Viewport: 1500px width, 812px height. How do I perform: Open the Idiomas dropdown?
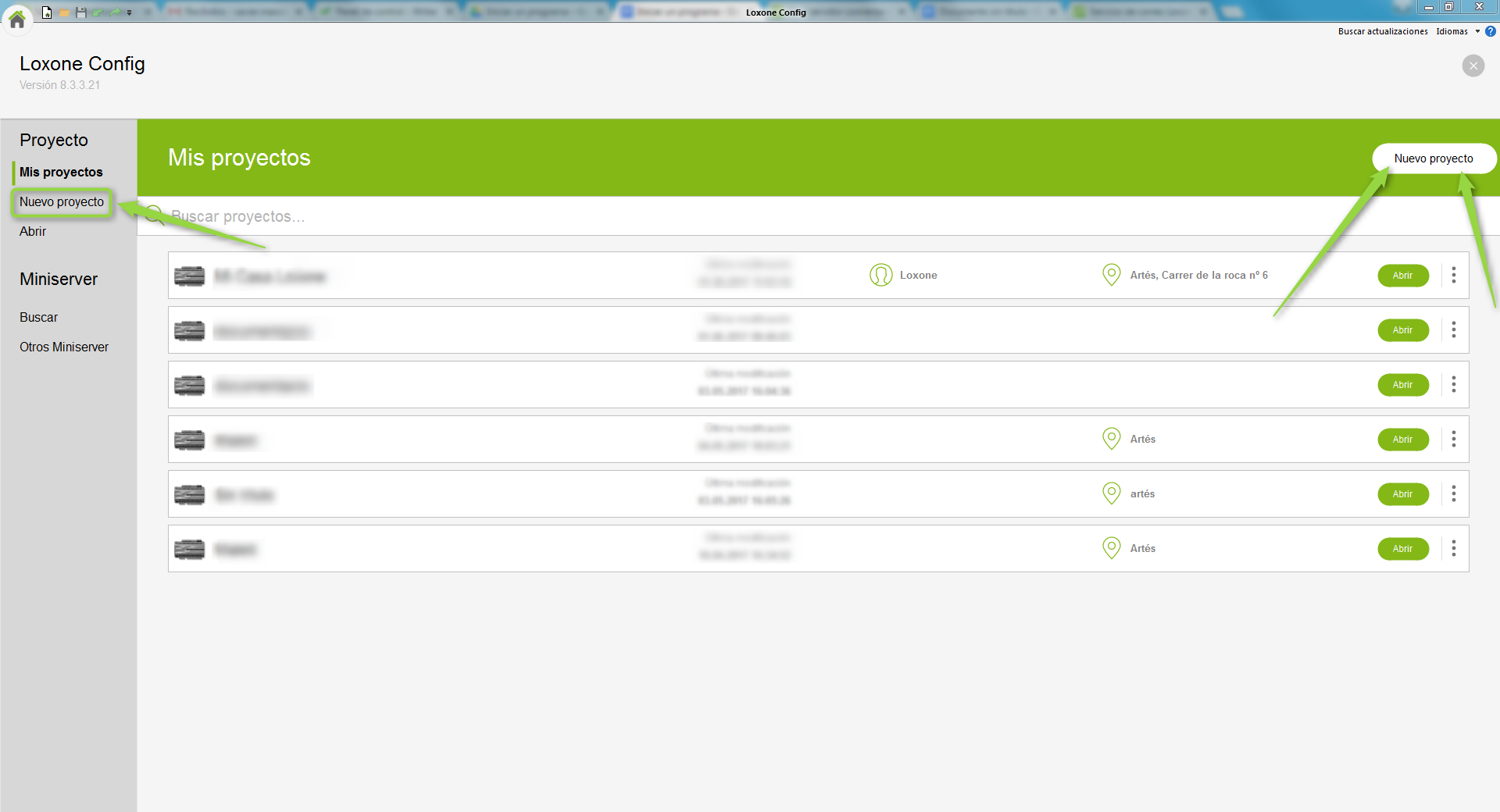coord(1457,31)
